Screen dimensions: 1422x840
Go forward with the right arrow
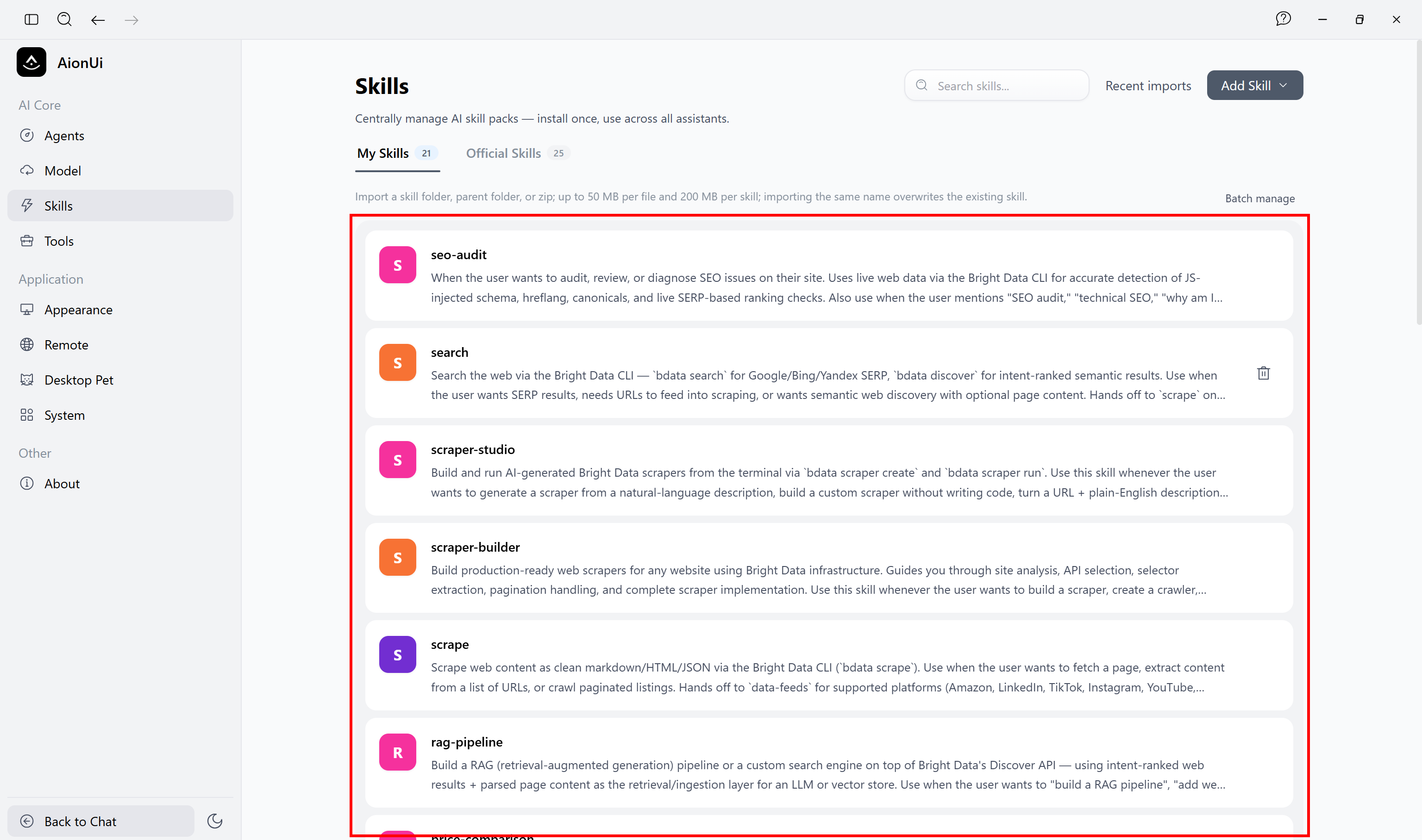point(132,20)
